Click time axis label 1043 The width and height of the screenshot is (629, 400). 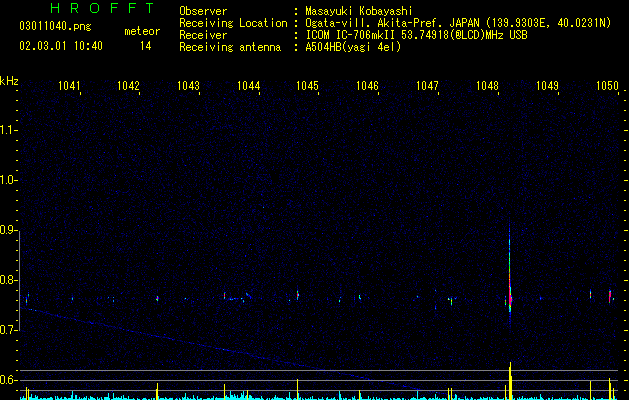point(189,86)
